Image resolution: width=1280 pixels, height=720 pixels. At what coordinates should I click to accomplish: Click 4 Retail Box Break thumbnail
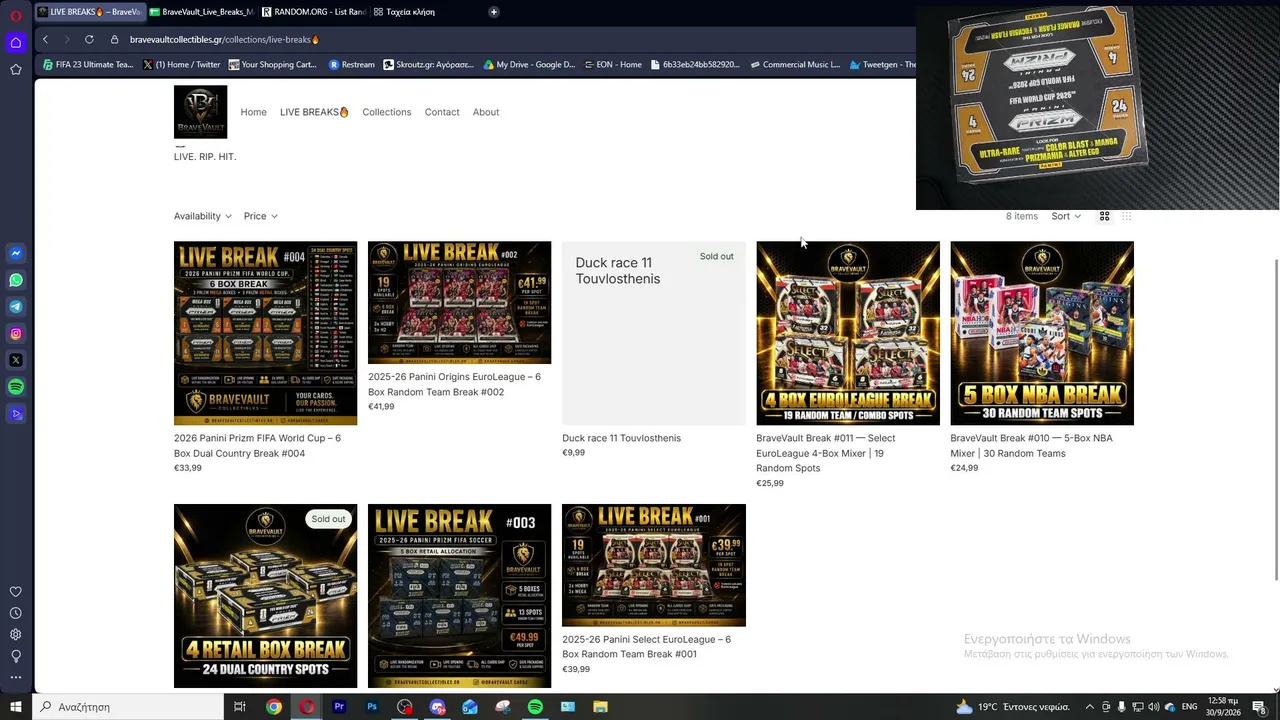265,596
